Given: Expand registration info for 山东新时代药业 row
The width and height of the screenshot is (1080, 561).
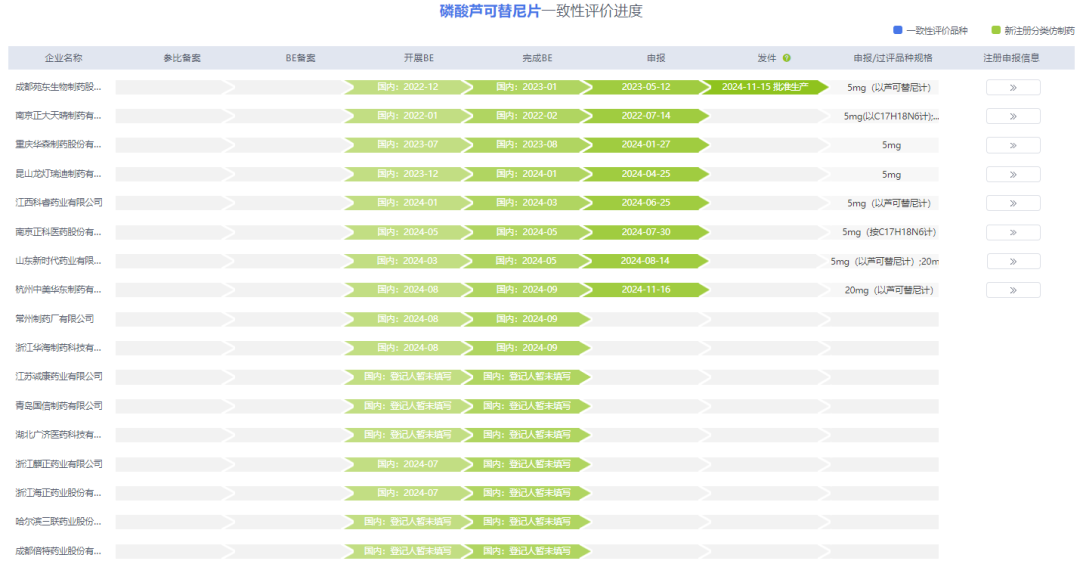Looking at the screenshot, I should click(x=1012, y=261).
